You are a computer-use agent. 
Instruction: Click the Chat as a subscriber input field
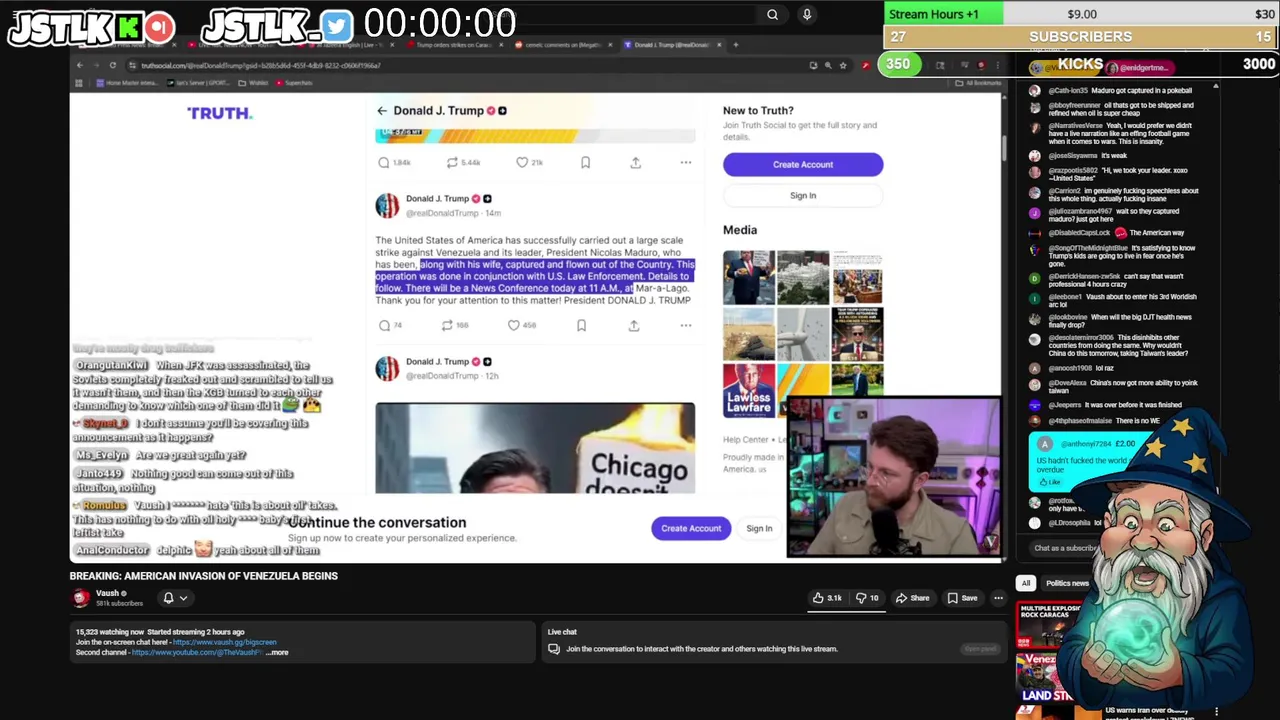[x=1066, y=548]
